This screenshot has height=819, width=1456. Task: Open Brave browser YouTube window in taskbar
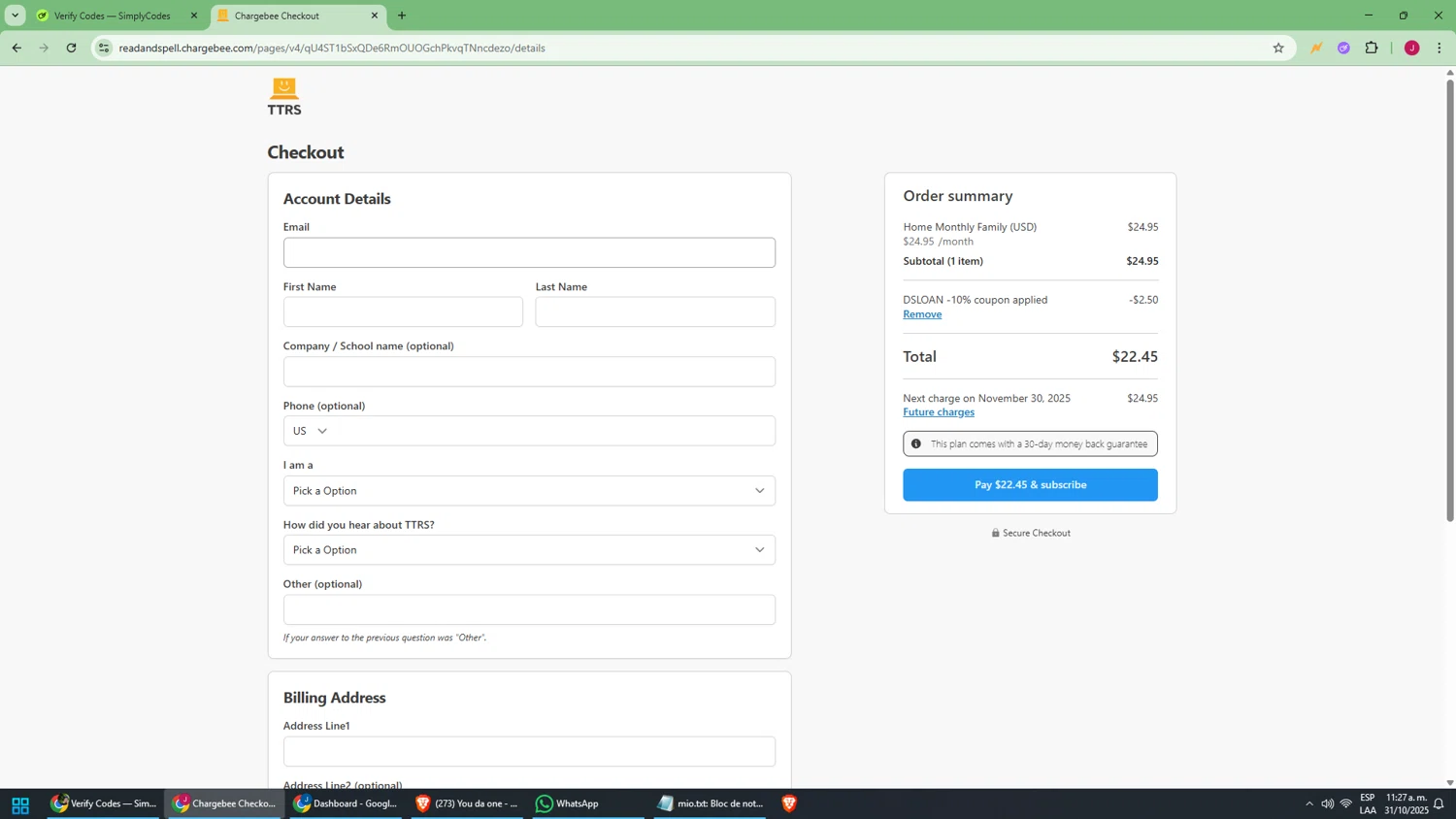(x=467, y=803)
